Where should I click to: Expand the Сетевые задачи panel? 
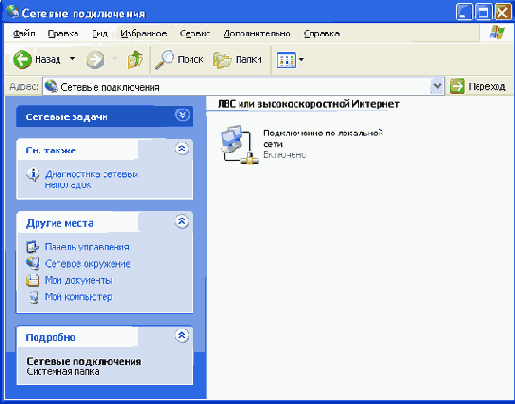(x=182, y=115)
